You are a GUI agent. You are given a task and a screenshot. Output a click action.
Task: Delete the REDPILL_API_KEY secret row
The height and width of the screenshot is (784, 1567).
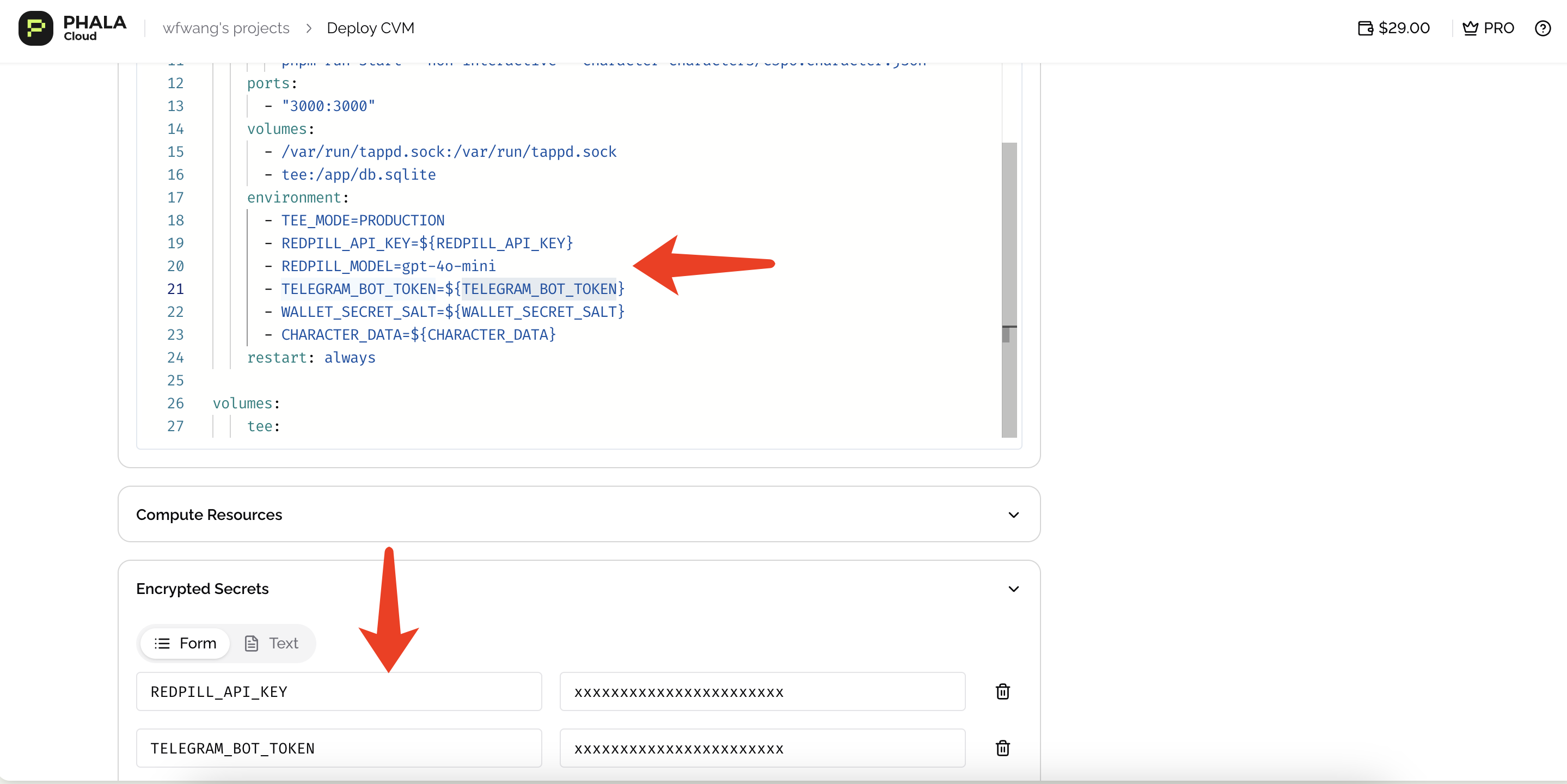pyautogui.click(x=1002, y=691)
